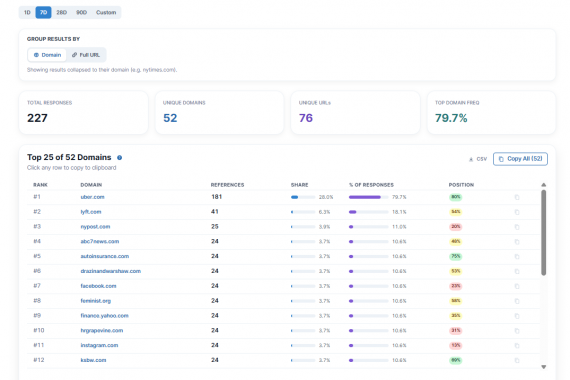The image size is (570, 380).
Task: Open the nypost.com domain link
Action: [95, 227]
